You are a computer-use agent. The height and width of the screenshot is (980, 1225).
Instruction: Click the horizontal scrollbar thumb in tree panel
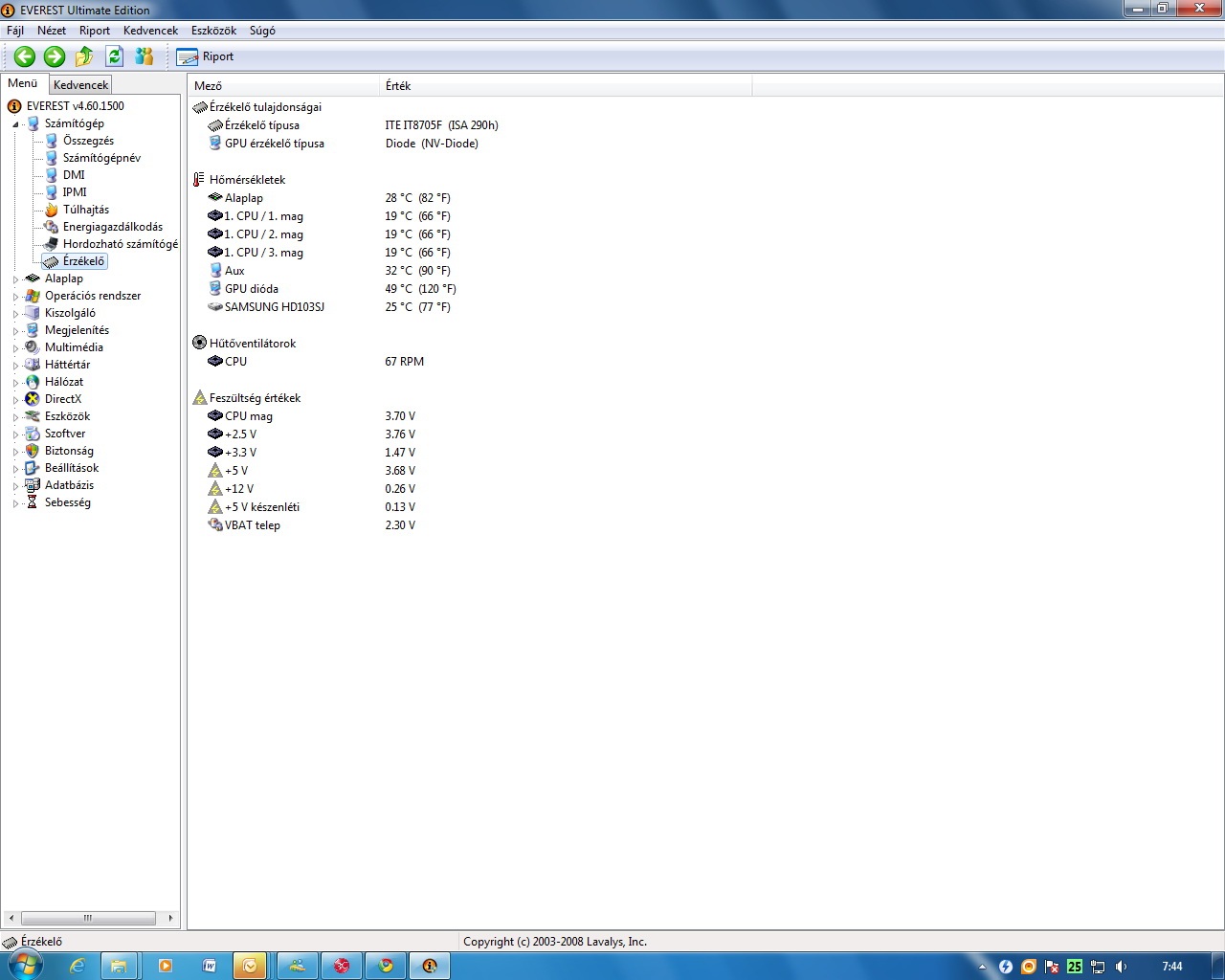coord(88,918)
